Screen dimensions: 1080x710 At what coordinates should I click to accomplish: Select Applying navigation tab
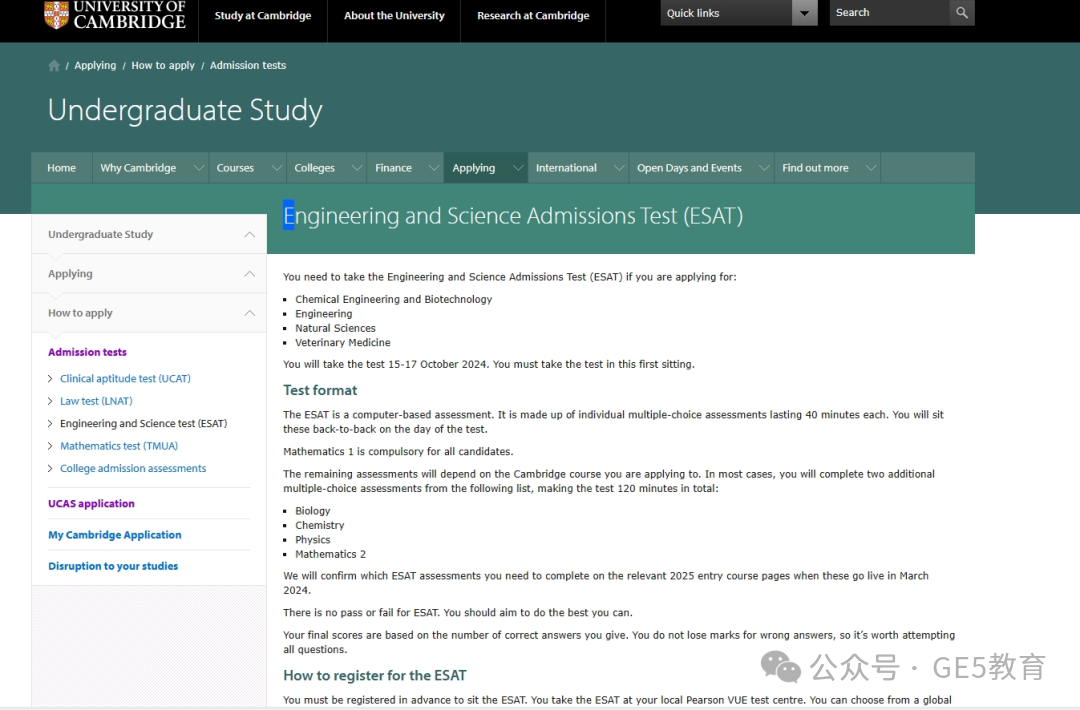(474, 168)
